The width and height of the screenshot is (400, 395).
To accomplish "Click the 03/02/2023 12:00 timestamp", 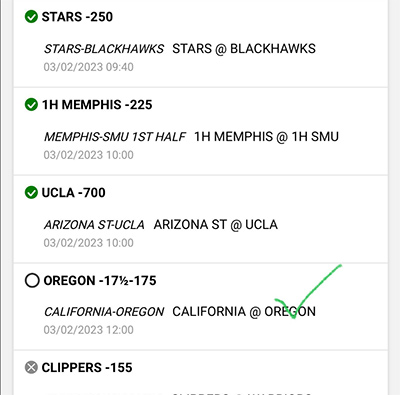I will (88, 330).
